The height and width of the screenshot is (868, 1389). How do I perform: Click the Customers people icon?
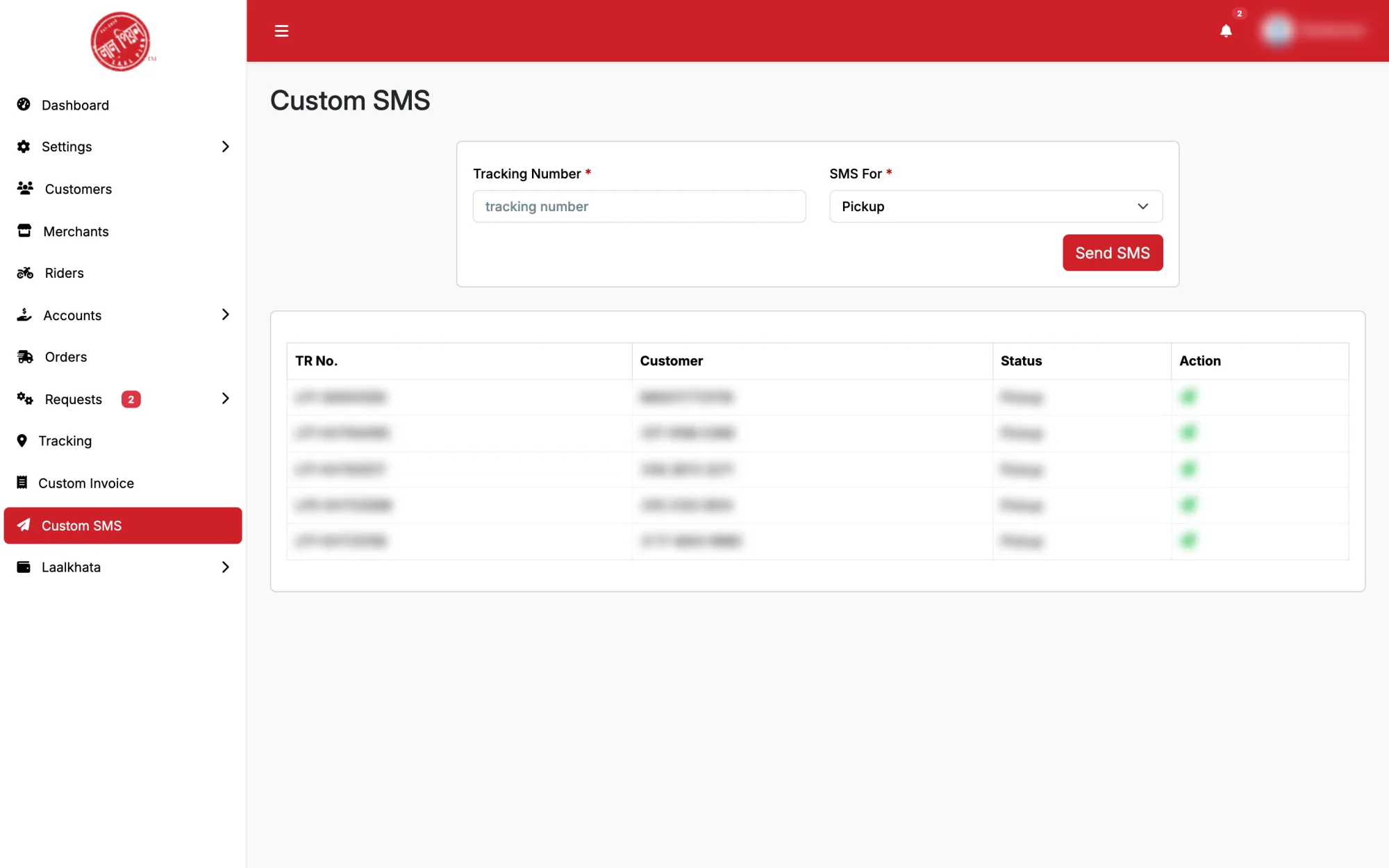[25, 188]
